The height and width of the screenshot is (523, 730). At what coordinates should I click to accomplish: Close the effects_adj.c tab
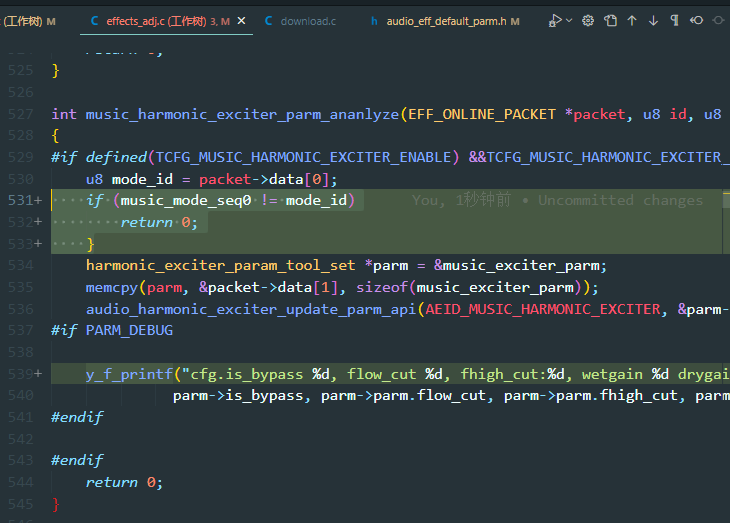tap(241, 21)
